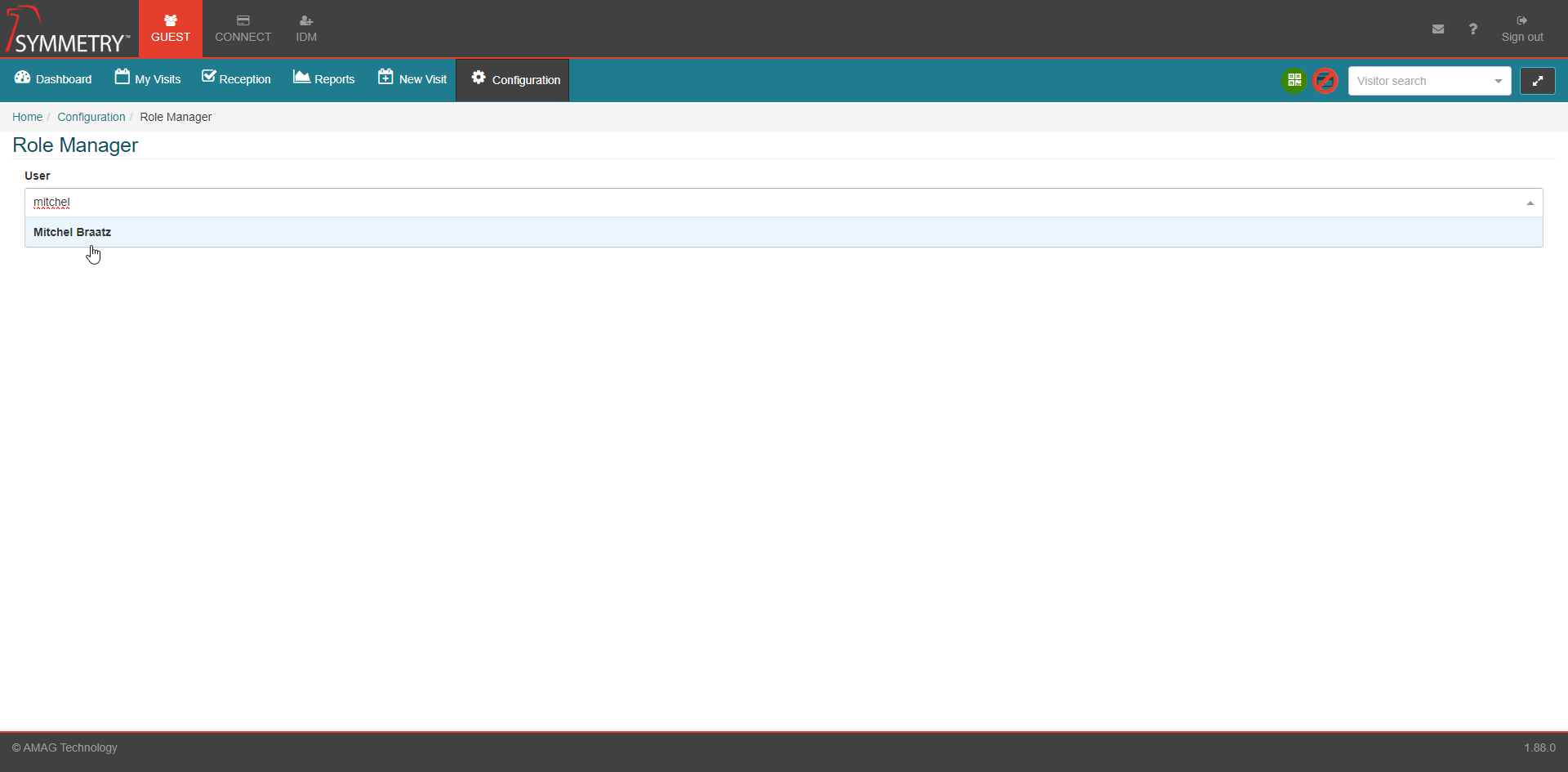Collapse the User dropdown with the arrow
This screenshot has width=1568, height=772.
pos(1530,203)
